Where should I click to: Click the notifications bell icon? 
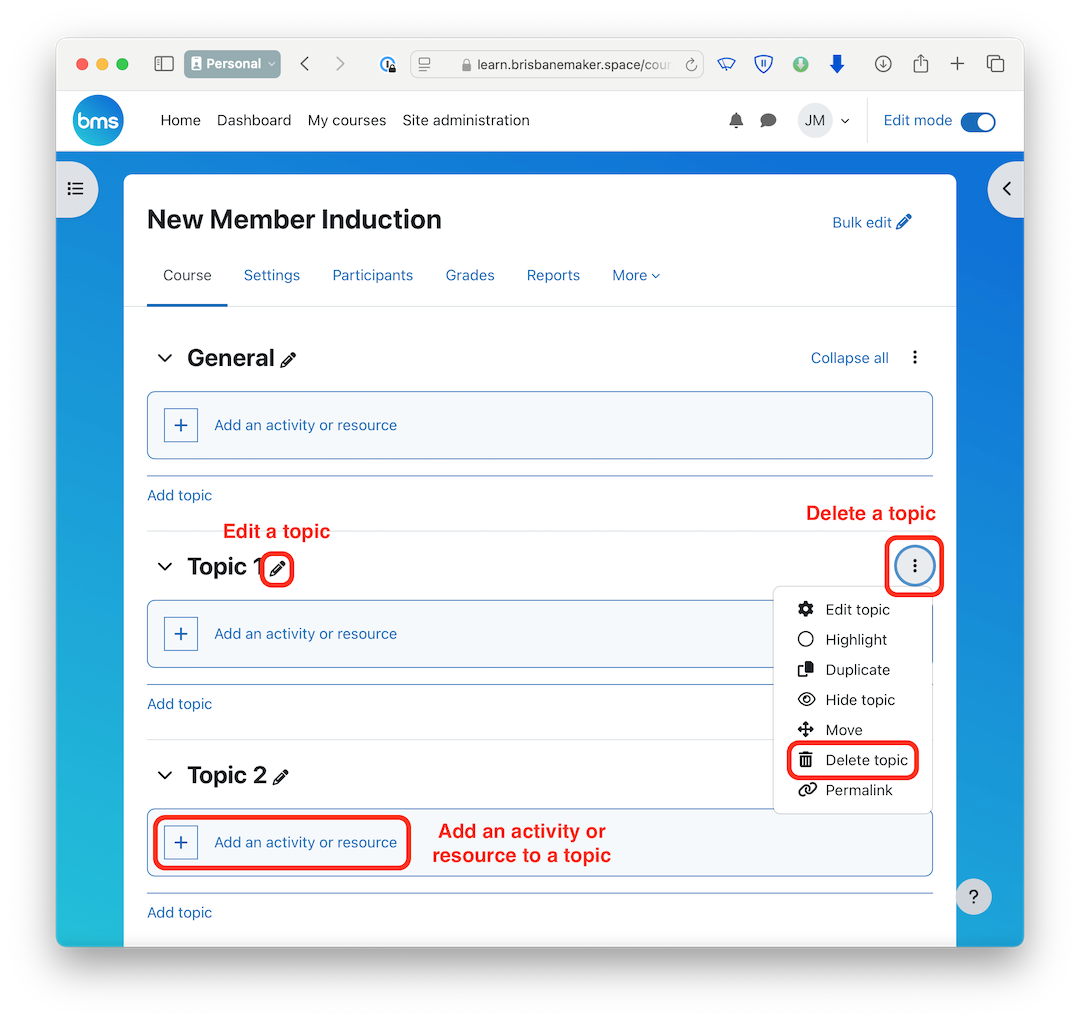coord(736,121)
